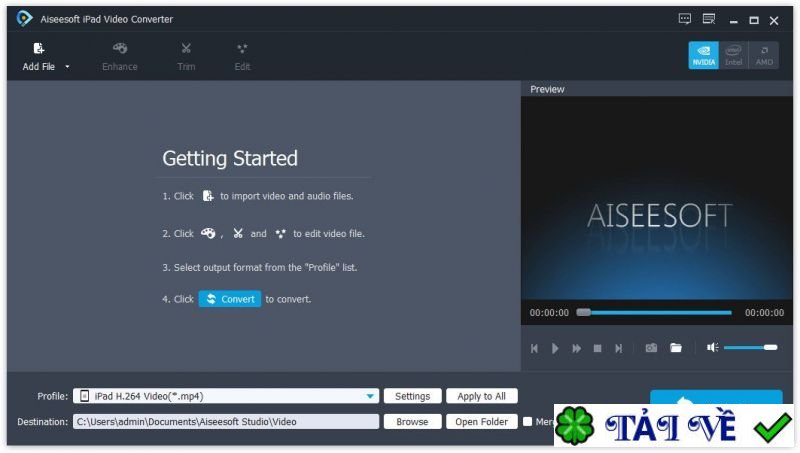Open the Enhance tool
Image resolution: width=800 pixels, height=453 pixels.
pyautogui.click(x=120, y=56)
